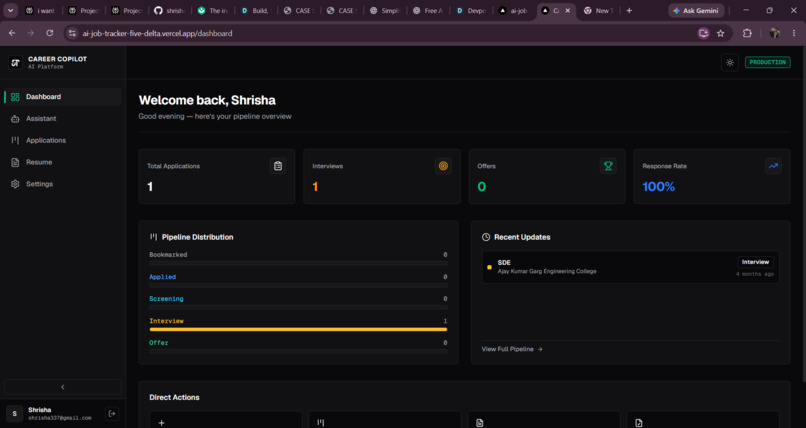The width and height of the screenshot is (806, 428).
Task: Reload the page with the refresh icon
Action: [x=49, y=33]
